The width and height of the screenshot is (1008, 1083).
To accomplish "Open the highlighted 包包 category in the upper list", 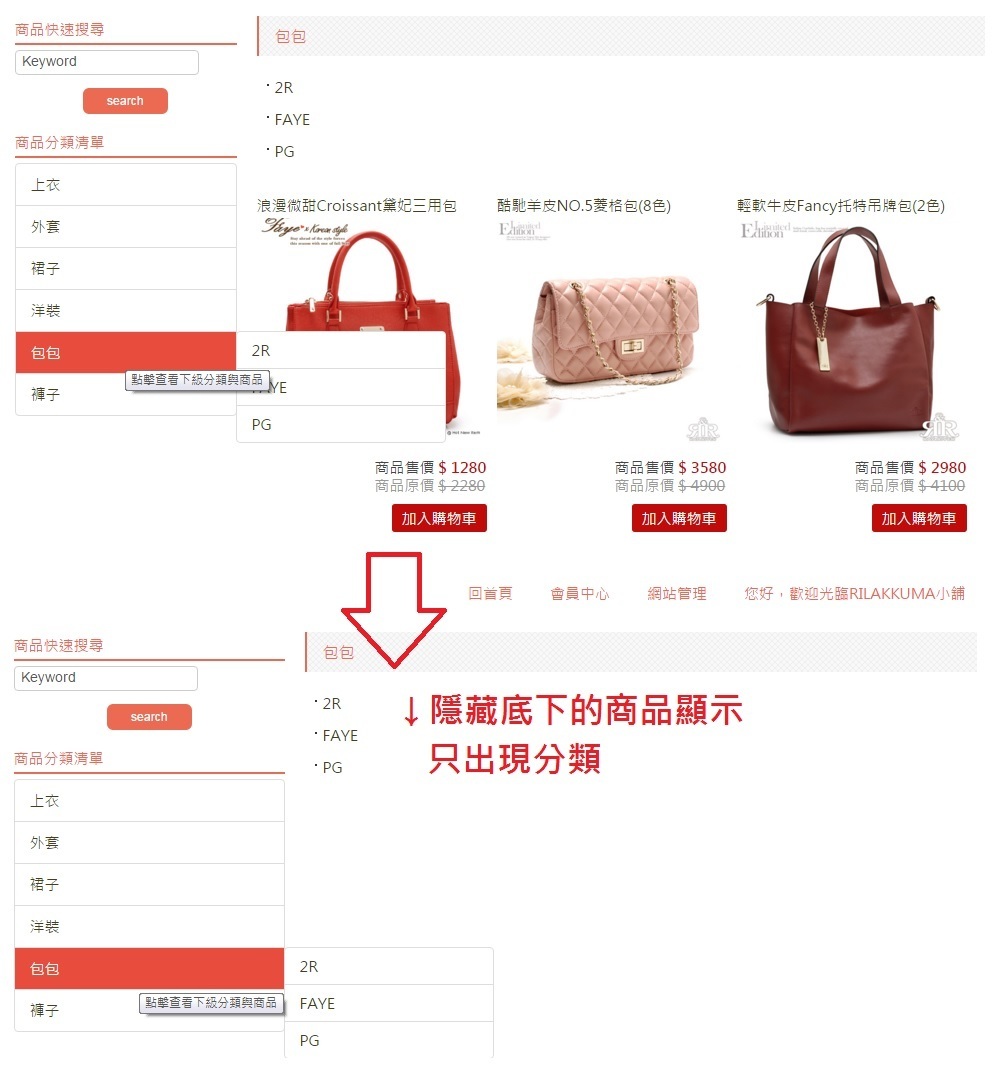I will pos(126,352).
